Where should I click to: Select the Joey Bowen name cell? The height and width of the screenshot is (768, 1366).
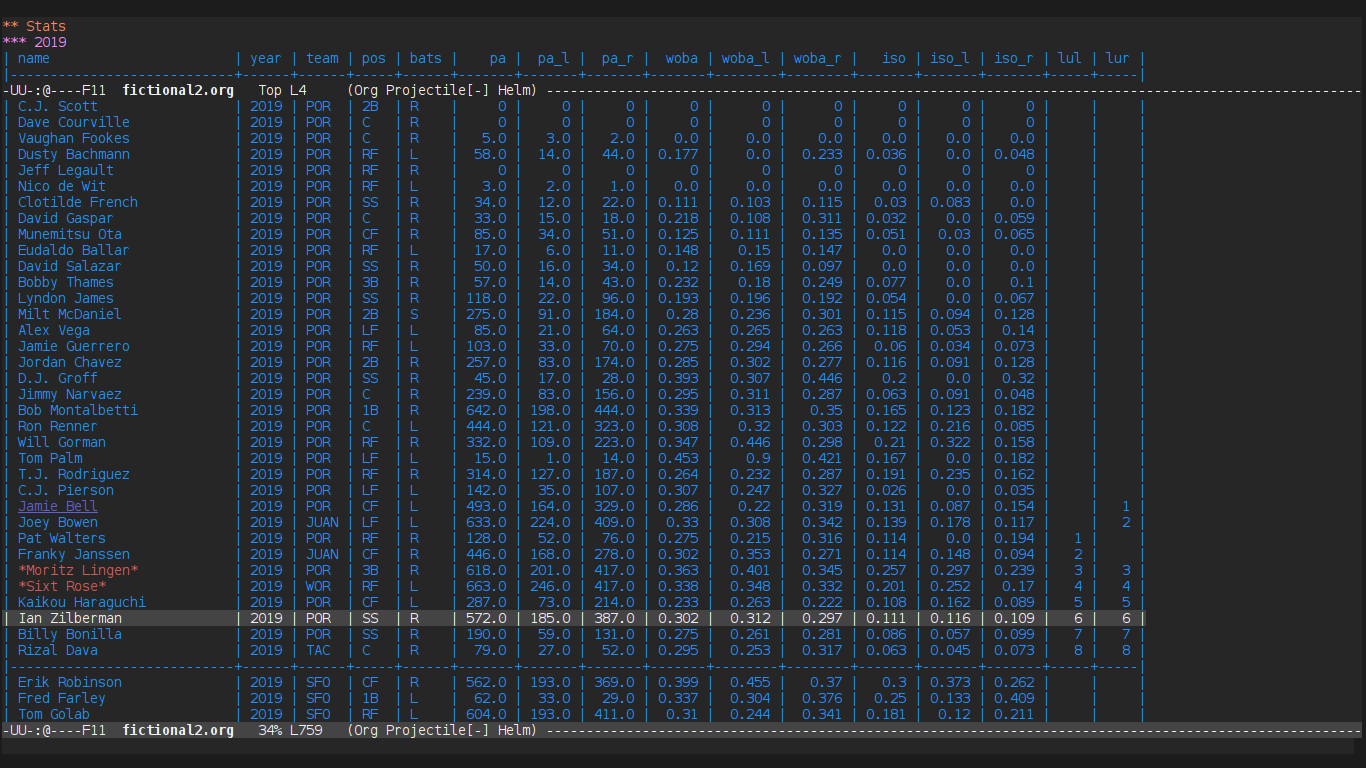click(x=58, y=522)
